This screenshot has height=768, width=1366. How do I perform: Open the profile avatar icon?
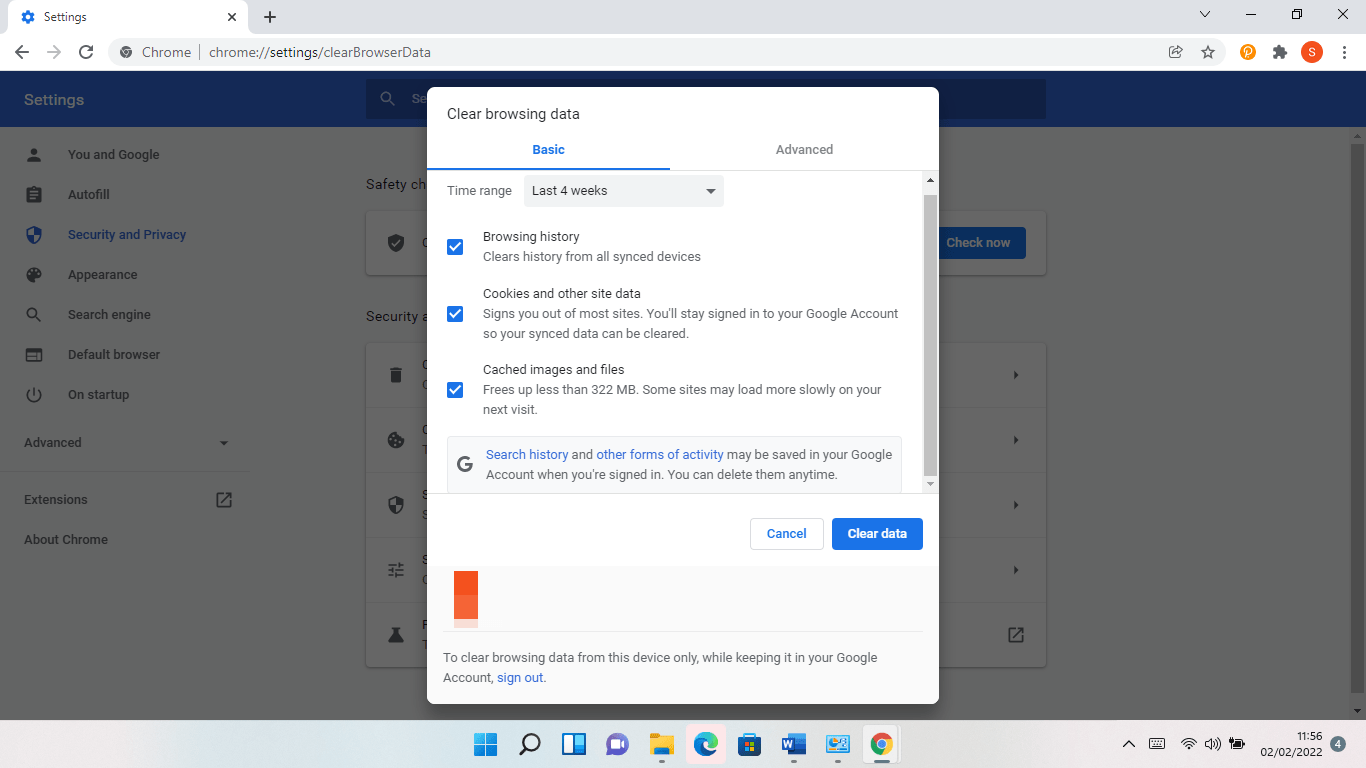(1312, 52)
